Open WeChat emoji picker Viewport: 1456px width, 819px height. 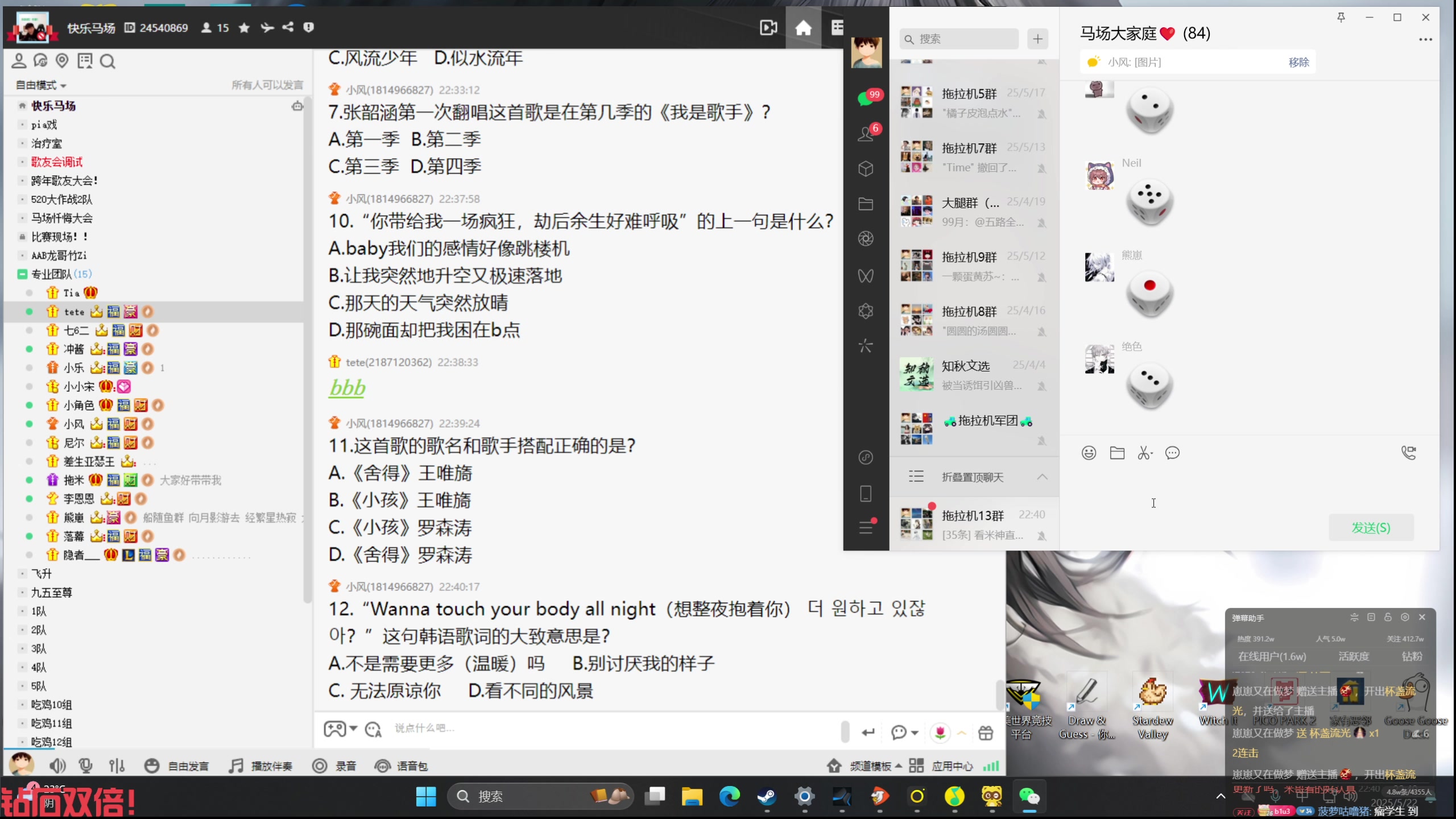click(1089, 453)
